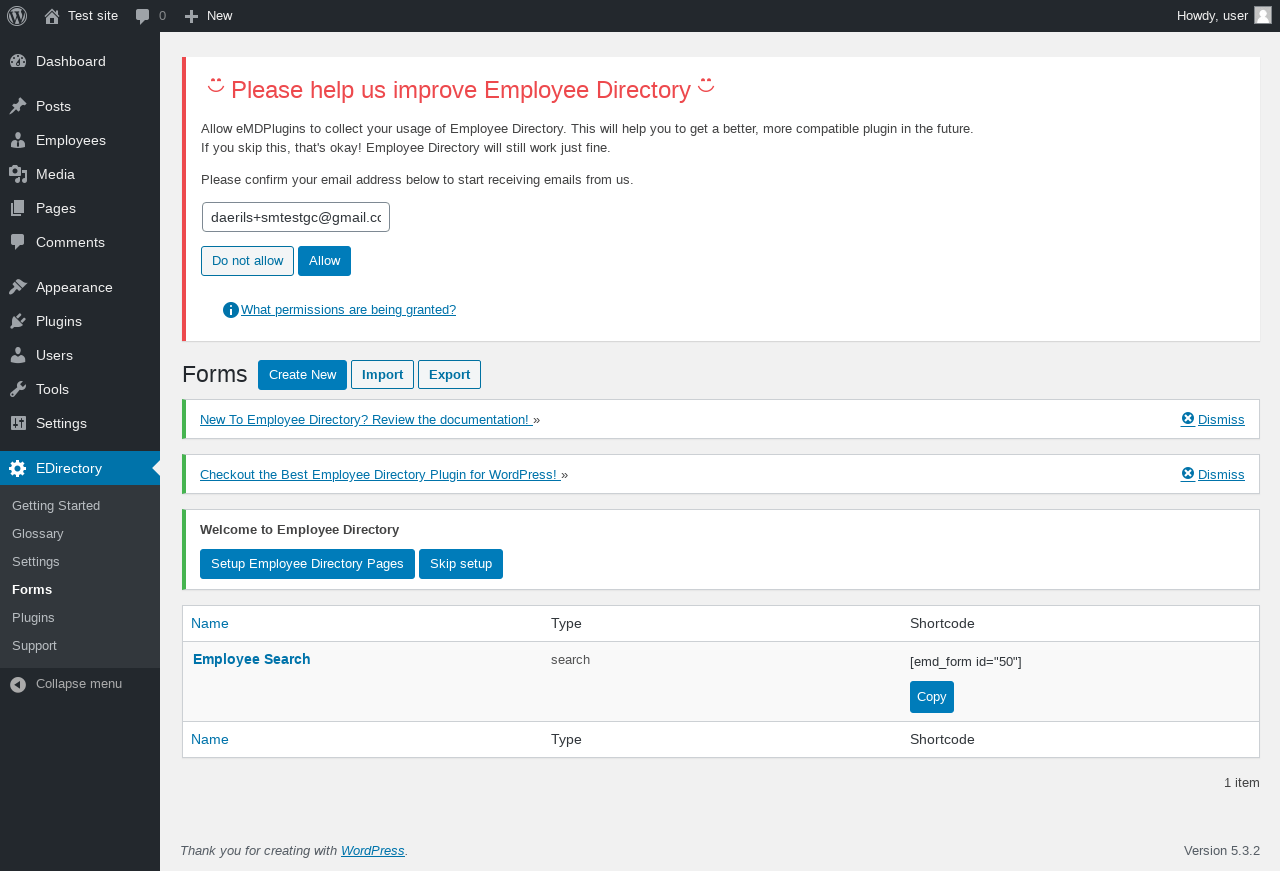Open Checkout the Best Employee Directory Plugin link

click(380, 475)
